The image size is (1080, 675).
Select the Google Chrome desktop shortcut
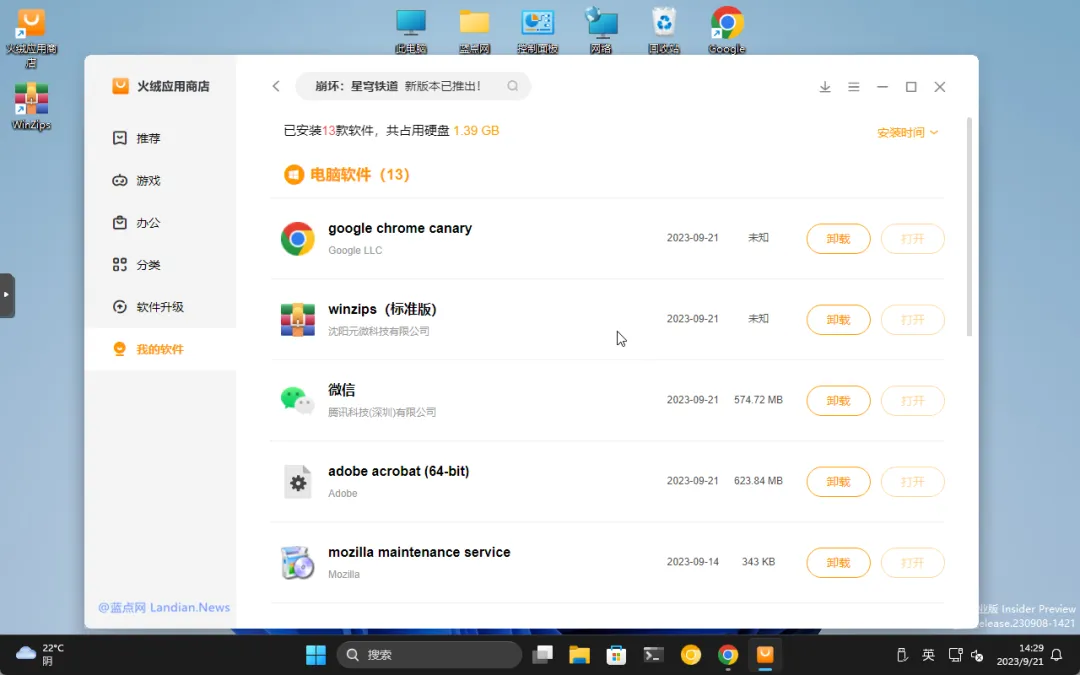pos(727,31)
